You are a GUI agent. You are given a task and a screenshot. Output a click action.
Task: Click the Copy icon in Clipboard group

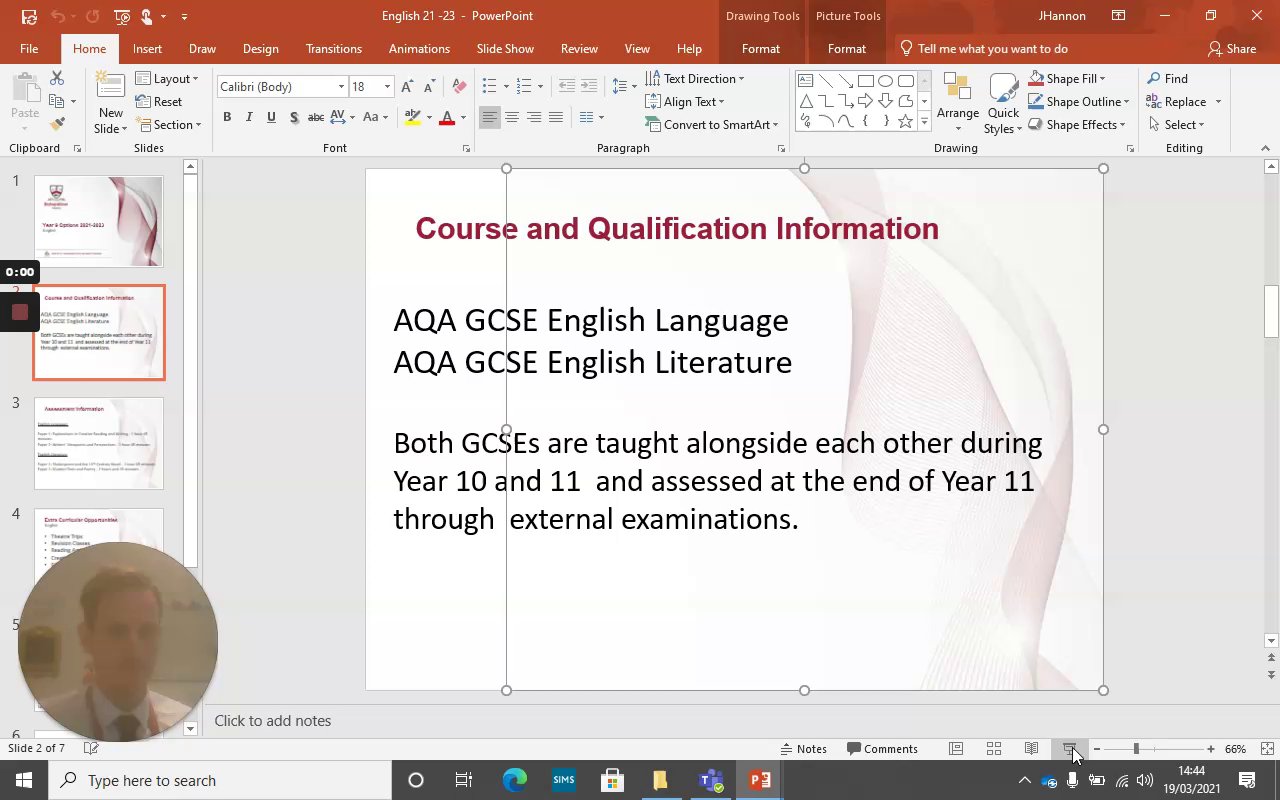click(x=57, y=101)
